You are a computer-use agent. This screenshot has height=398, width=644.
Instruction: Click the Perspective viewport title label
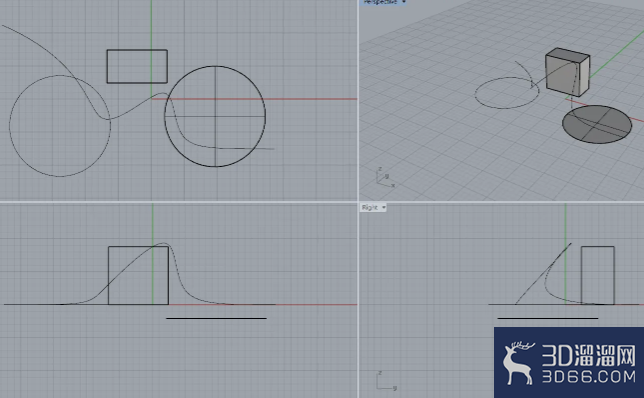coord(380,2)
